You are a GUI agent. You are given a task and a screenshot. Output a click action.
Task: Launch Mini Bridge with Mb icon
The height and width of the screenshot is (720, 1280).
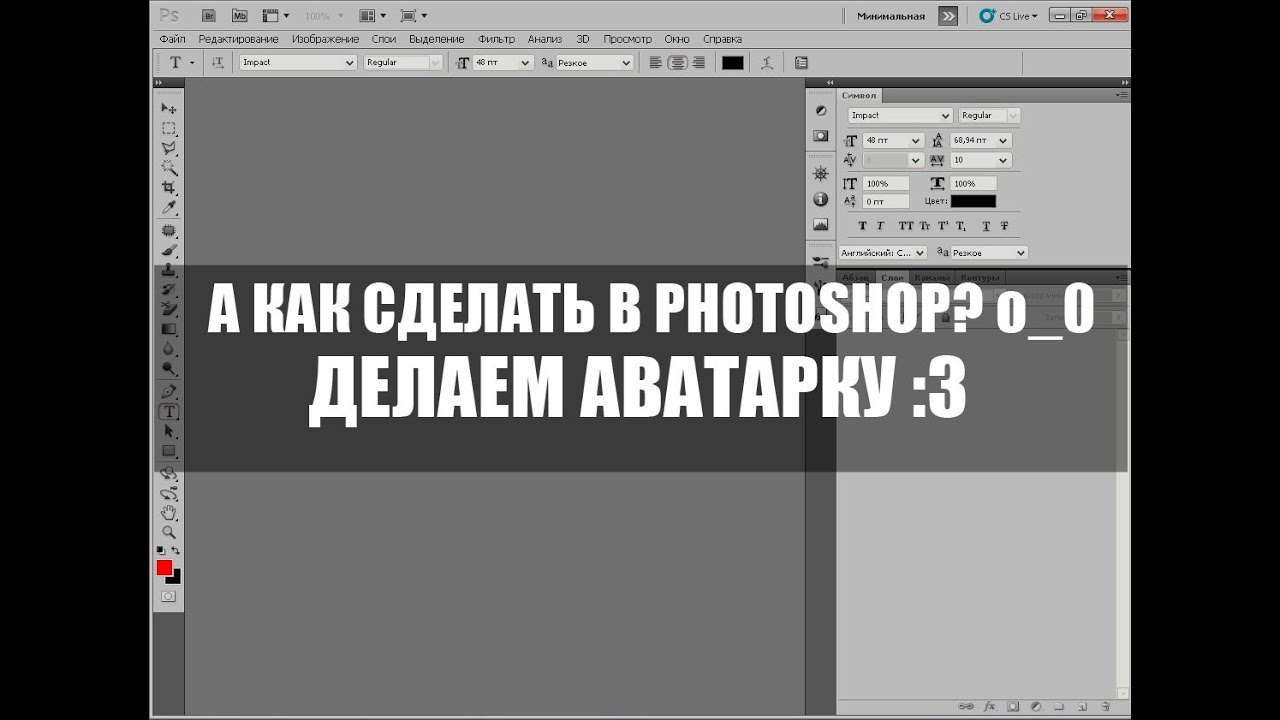(239, 16)
